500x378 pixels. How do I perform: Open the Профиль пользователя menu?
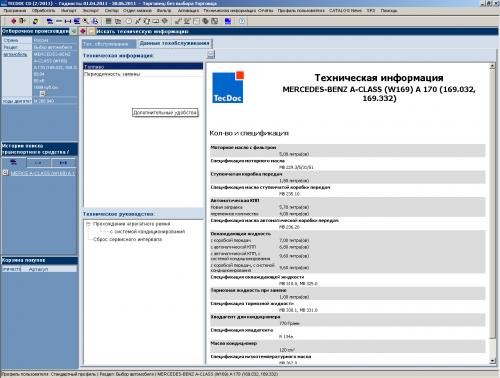[301, 11]
